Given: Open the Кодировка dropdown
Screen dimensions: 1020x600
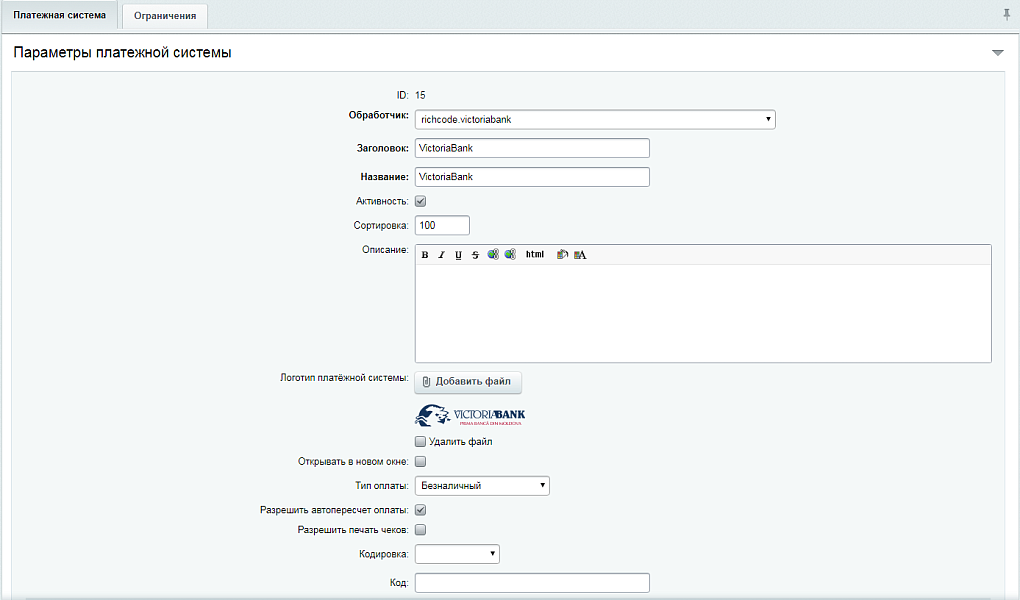Looking at the screenshot, I should pyautogui.click(x=457, y=554).
